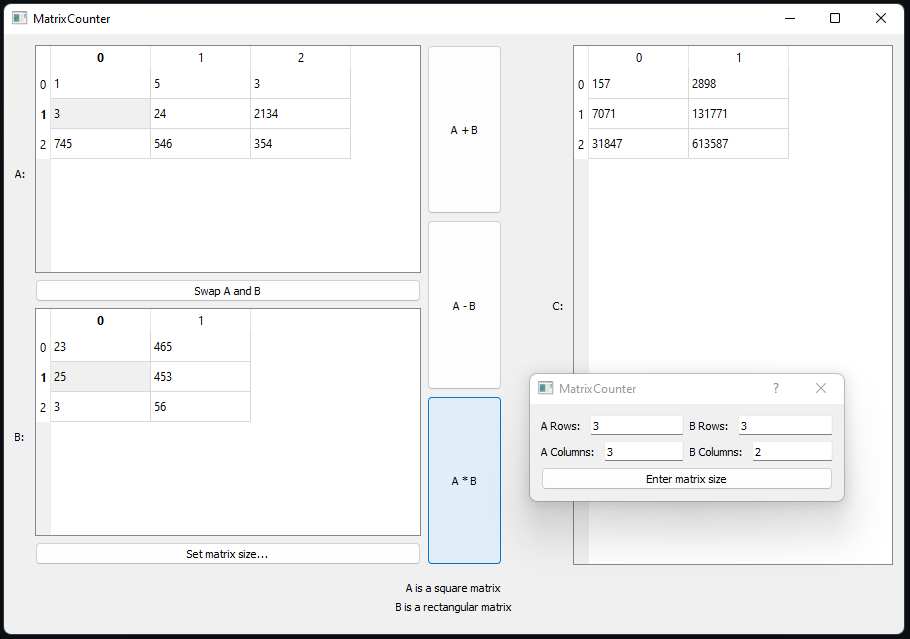Click the 'A is a square matrix' status text
The height and width of the screenshot is (639, 910).
453,588
